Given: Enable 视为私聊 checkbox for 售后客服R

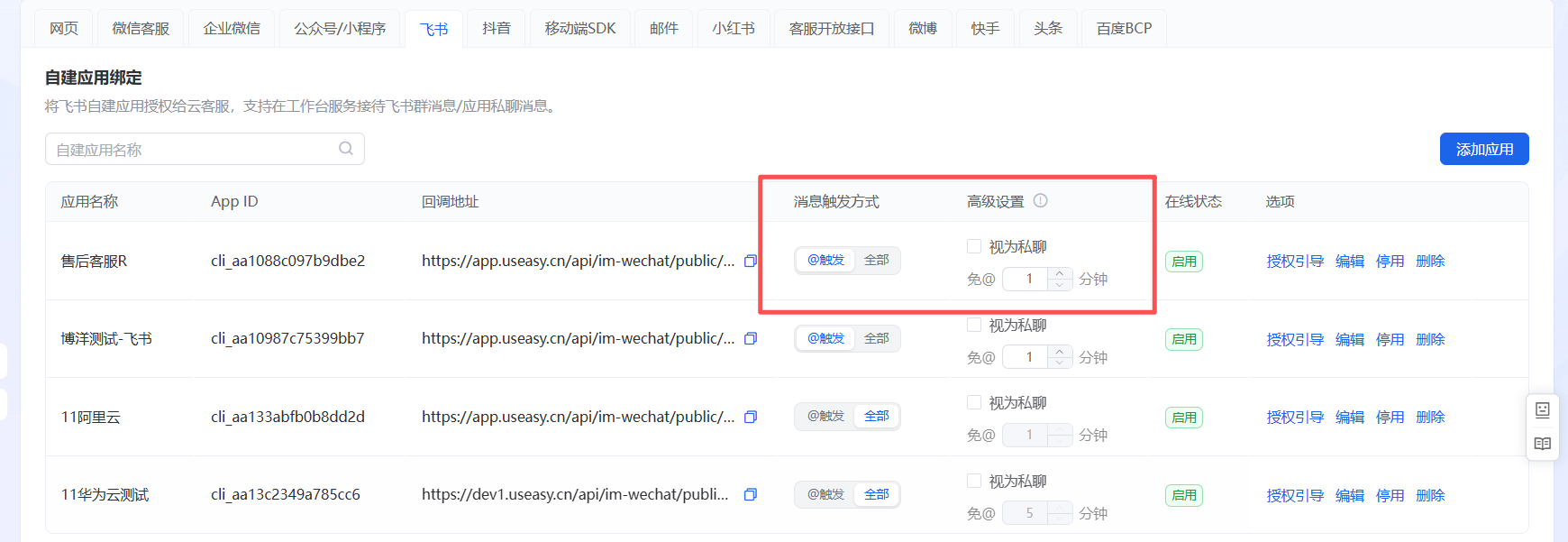Looking at the screenshot, I should [974, 246].
